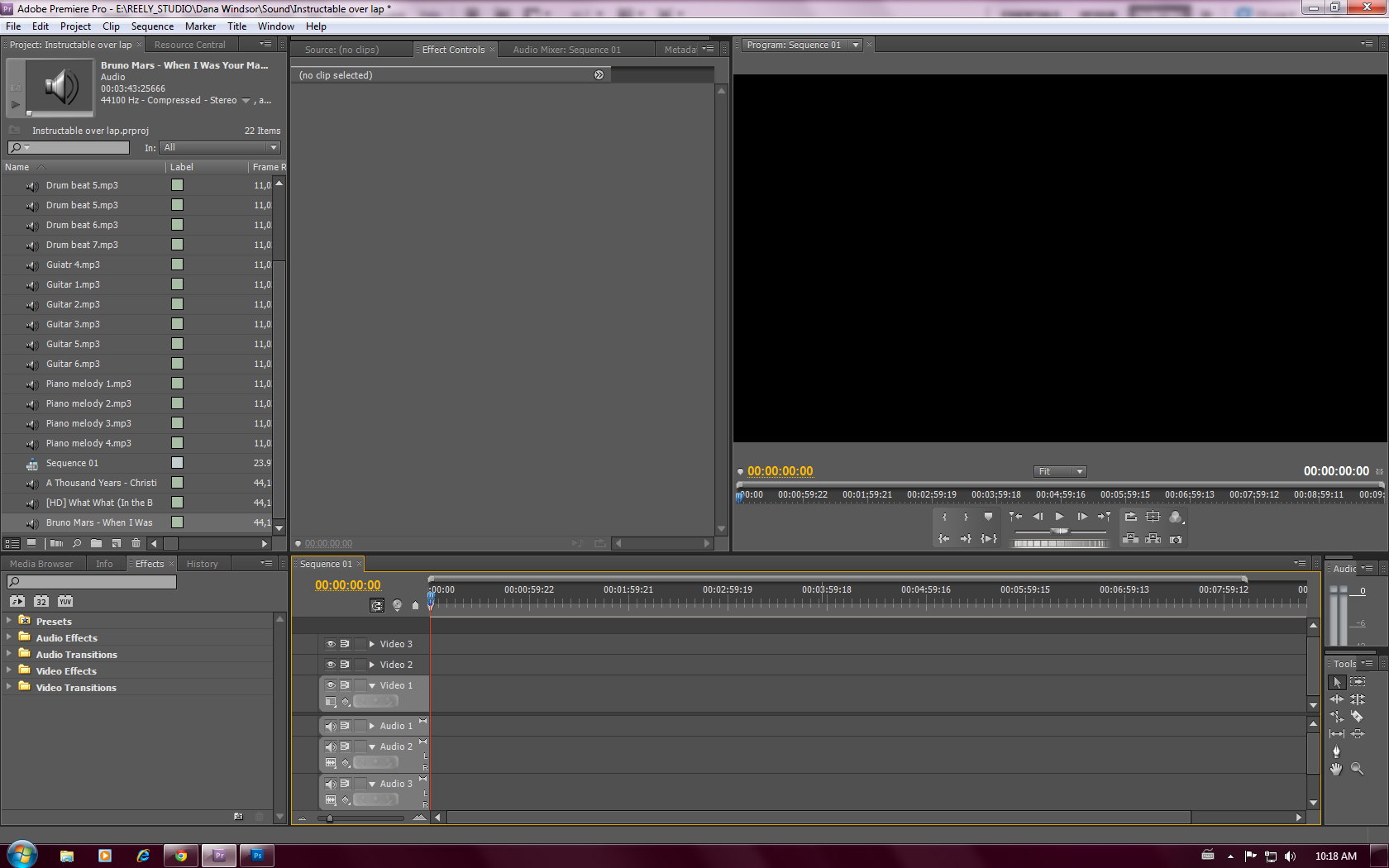Click the Program monitor shuttle slider
Image resolution: width=1389 pixels, height=868 pixels.
[1059, 531]
